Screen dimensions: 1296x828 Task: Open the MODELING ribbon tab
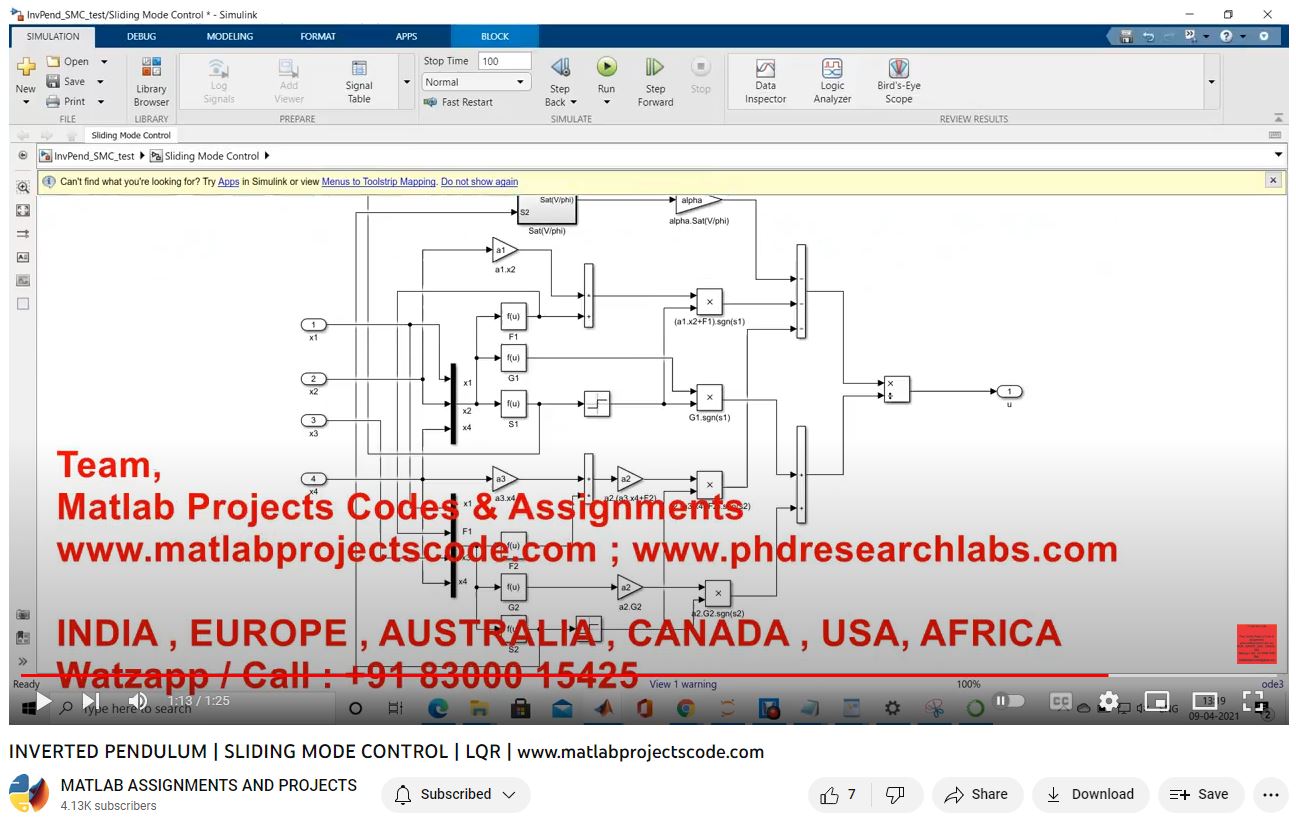coord(230,36)
